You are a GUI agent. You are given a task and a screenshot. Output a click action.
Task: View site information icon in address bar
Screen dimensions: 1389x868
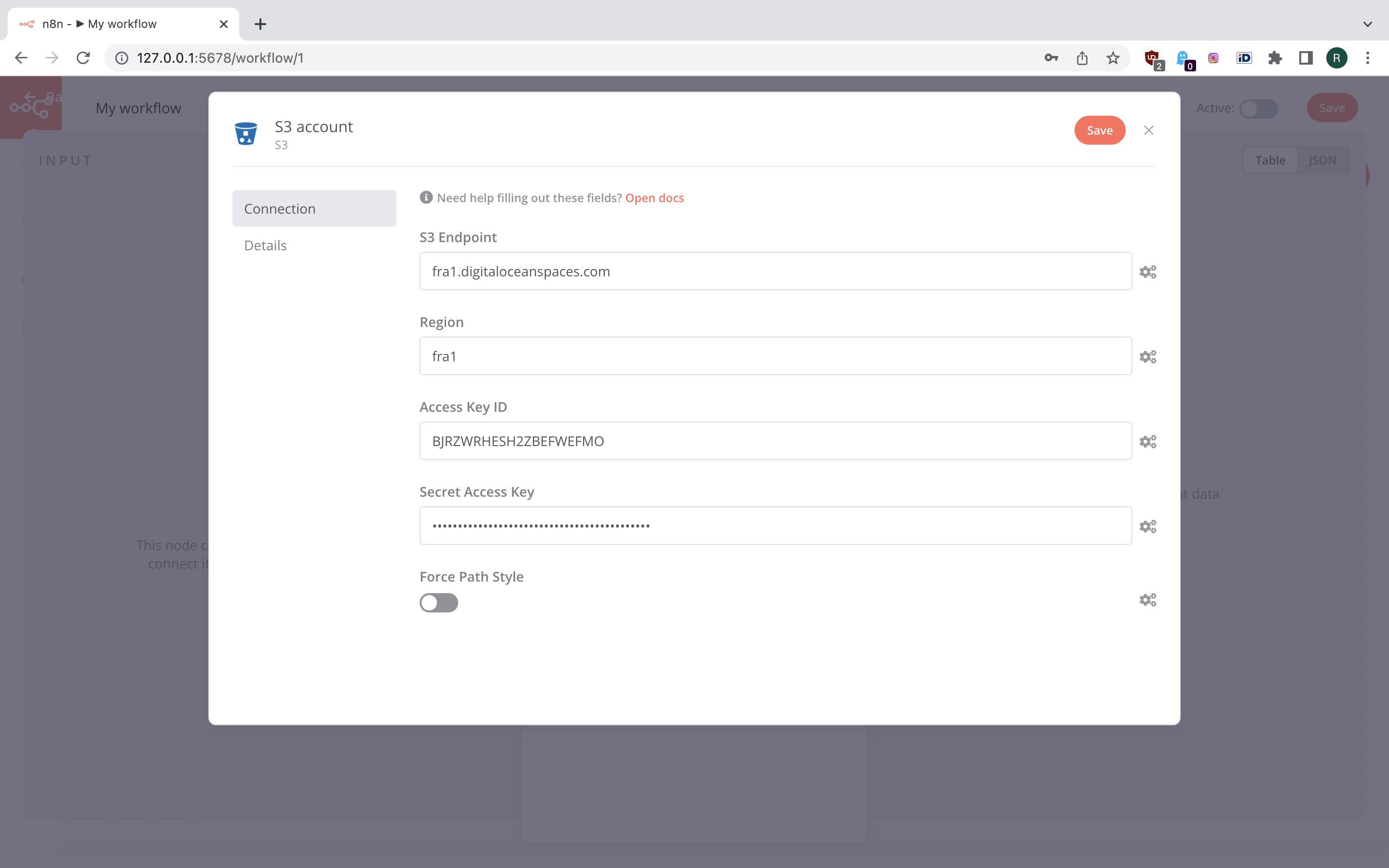coord(122,58)
